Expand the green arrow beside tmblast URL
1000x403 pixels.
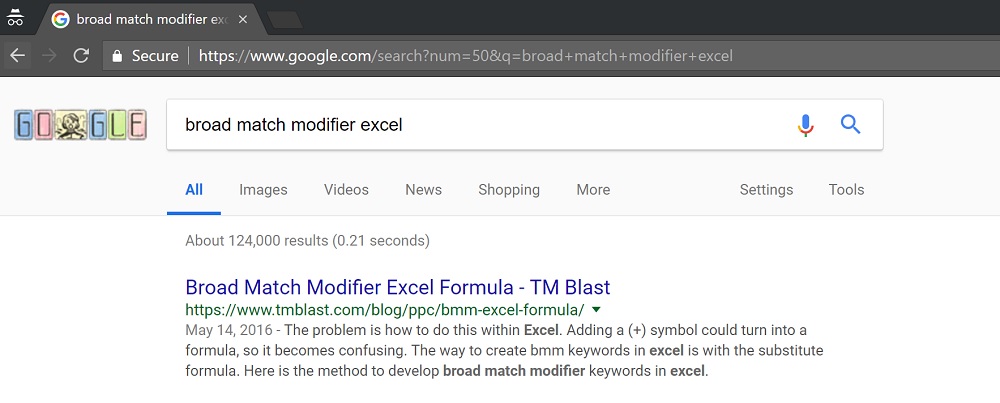pyautogui.click(x=596, y=310)
